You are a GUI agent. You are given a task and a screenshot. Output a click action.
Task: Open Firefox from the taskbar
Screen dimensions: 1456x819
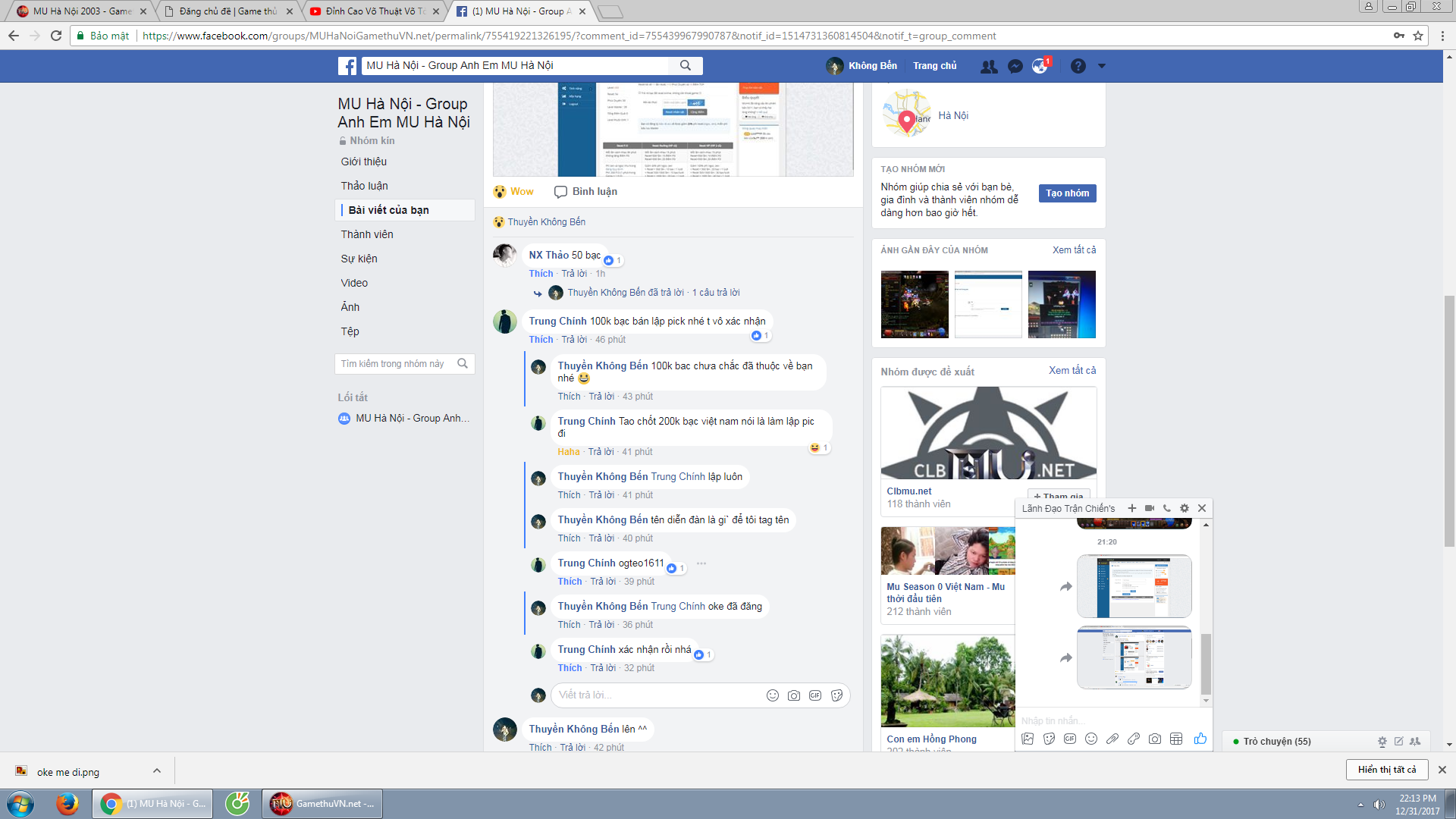(67, 803)
